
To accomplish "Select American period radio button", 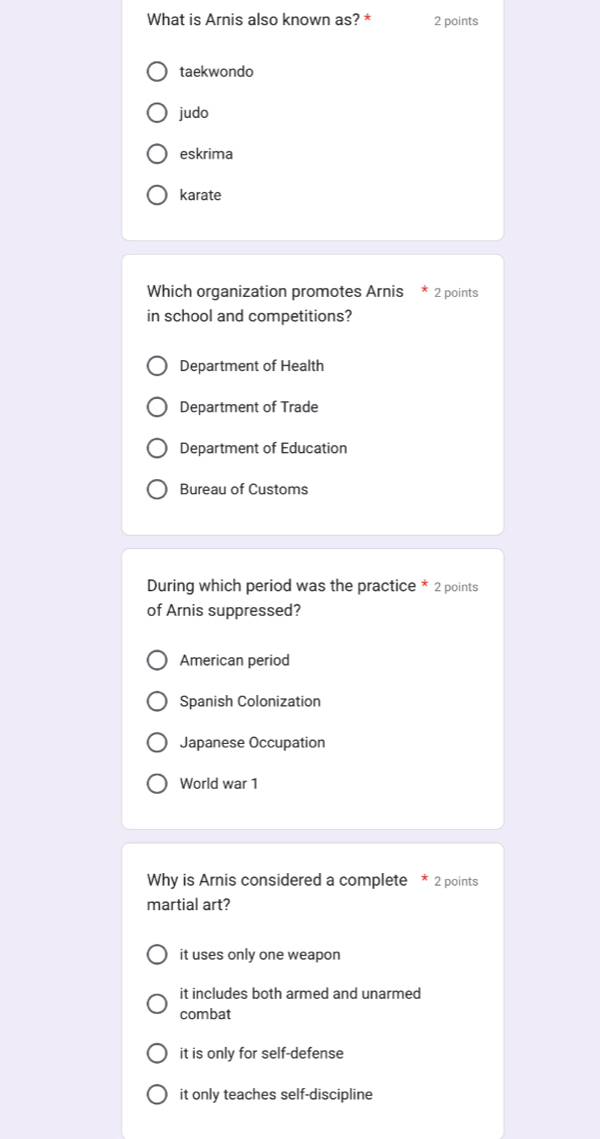I will coord(157,660).
